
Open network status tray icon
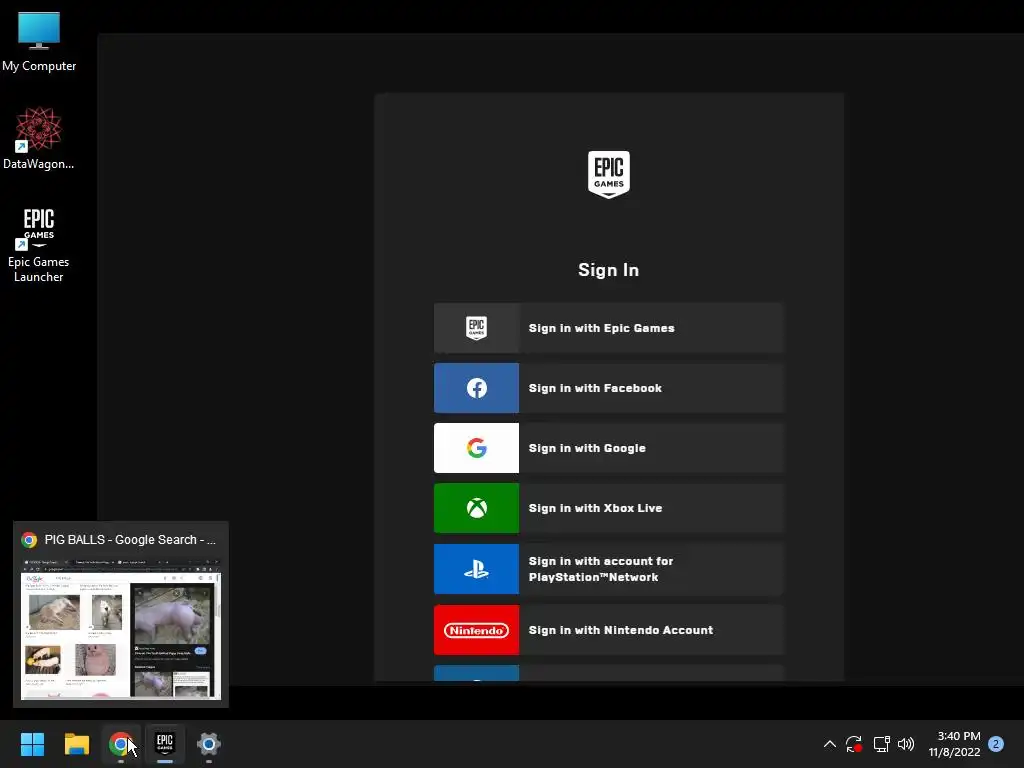pos(881,744)
